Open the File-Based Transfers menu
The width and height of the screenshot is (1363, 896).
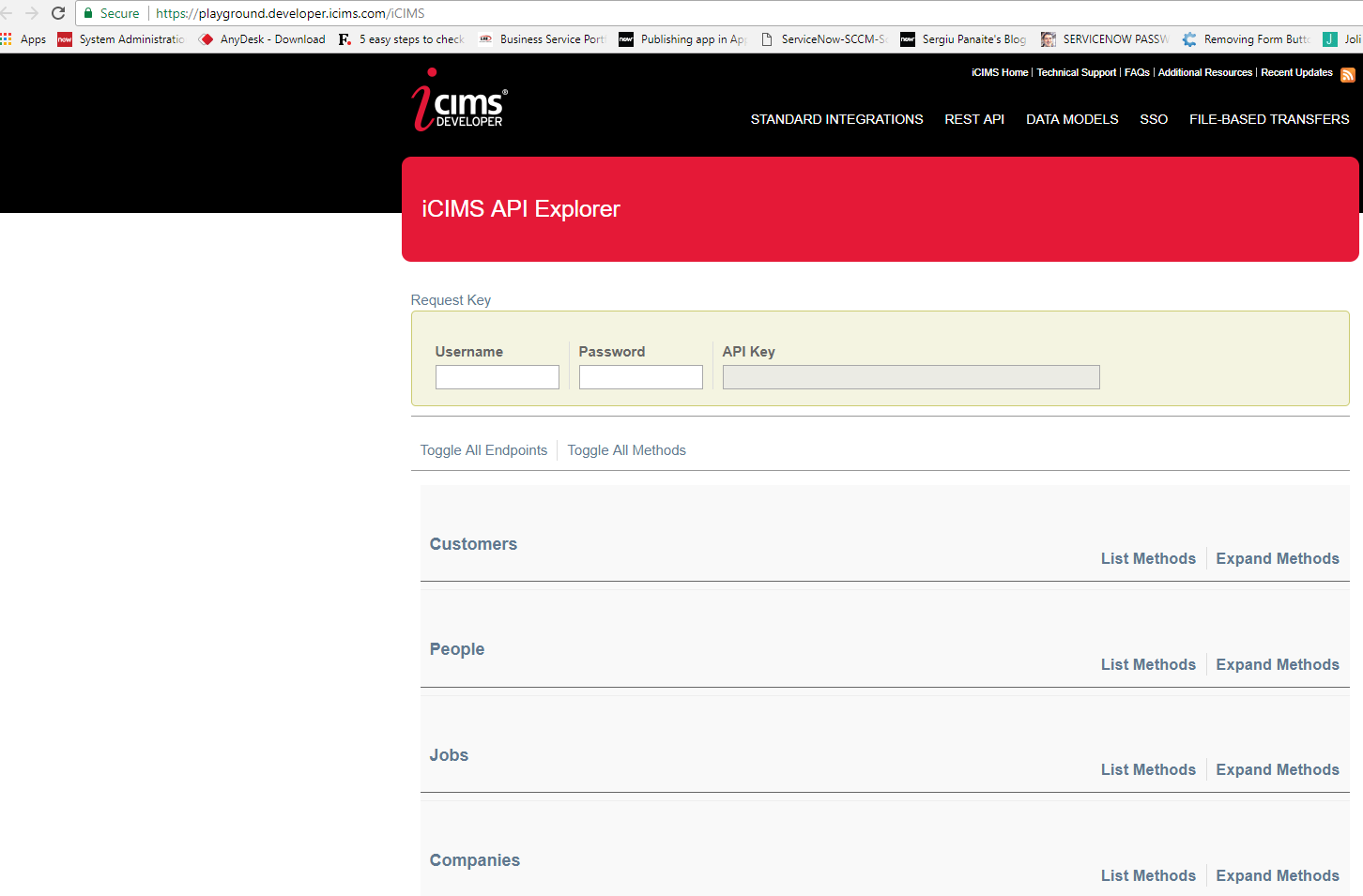coord(1269,119)
